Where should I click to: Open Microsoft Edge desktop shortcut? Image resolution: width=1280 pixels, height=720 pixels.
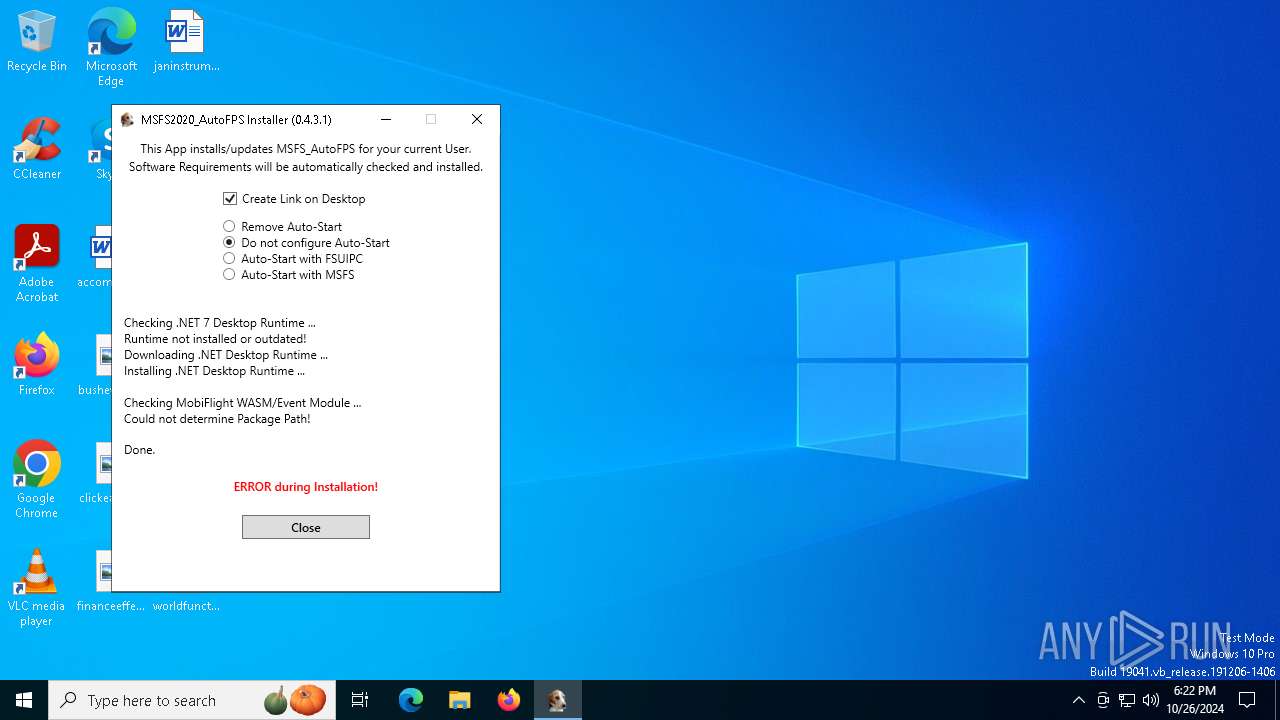click(x=111, y=48)
